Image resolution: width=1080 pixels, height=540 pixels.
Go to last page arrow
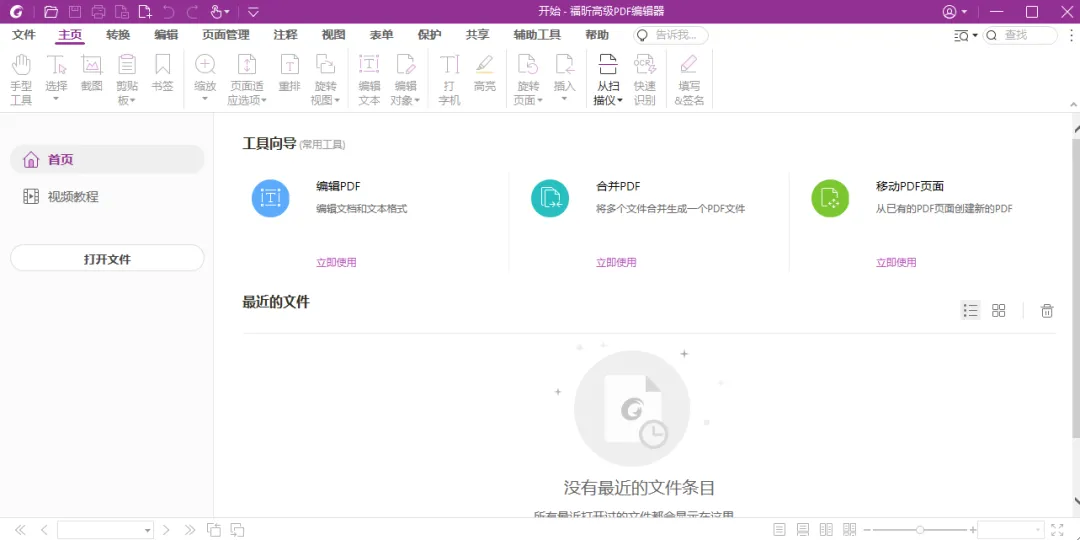[x=189, y=530]
